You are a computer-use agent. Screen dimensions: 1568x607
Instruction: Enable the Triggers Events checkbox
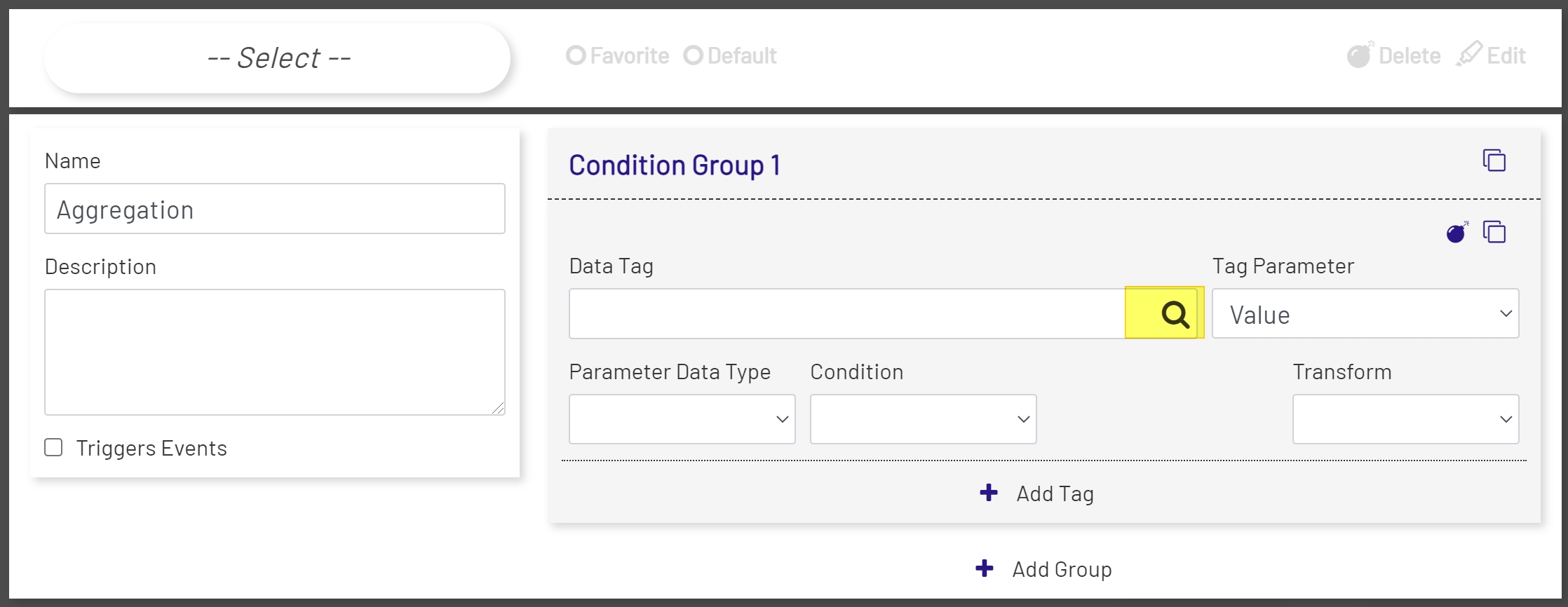53,446
